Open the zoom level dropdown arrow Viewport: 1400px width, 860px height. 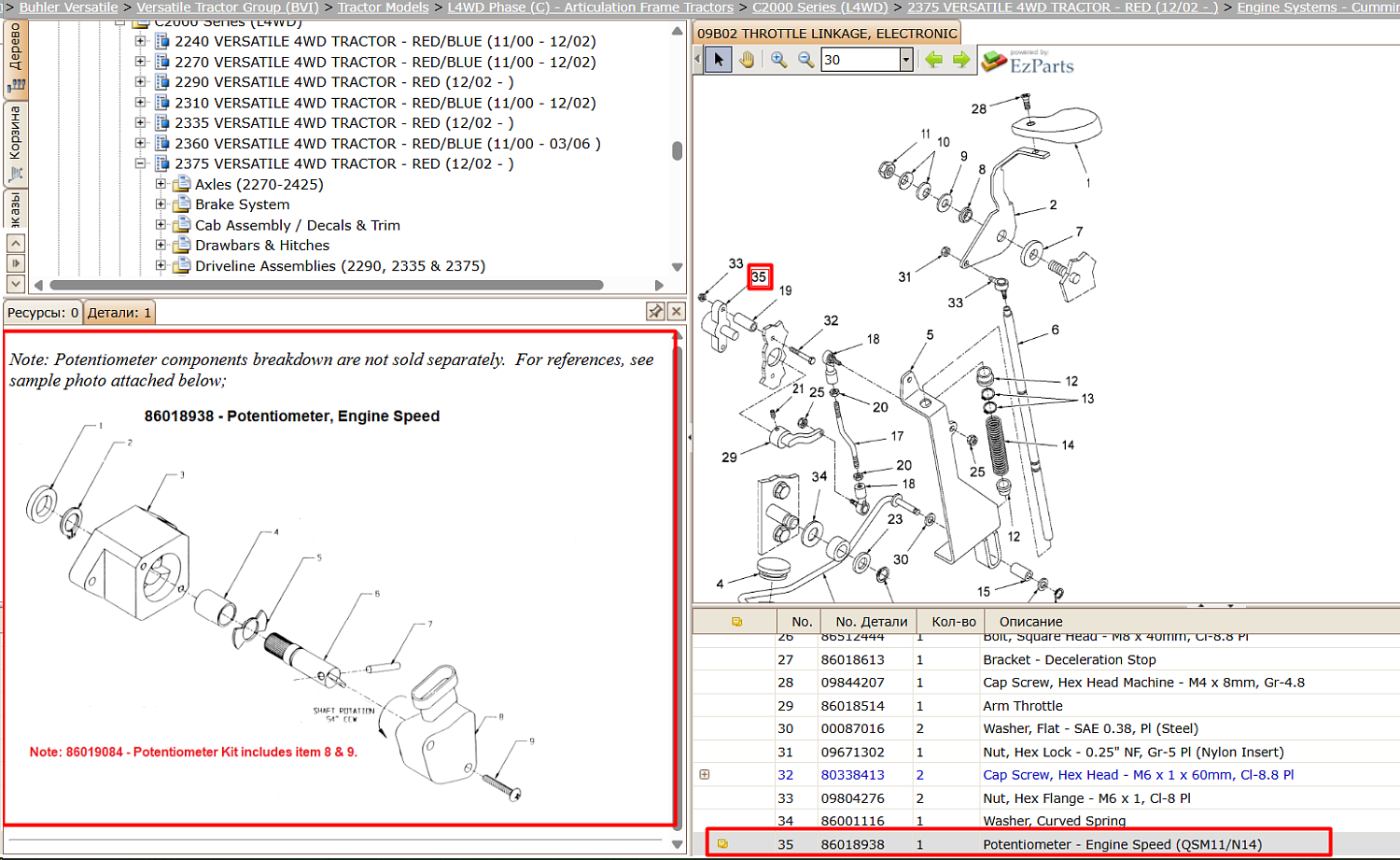pos(905,60)
